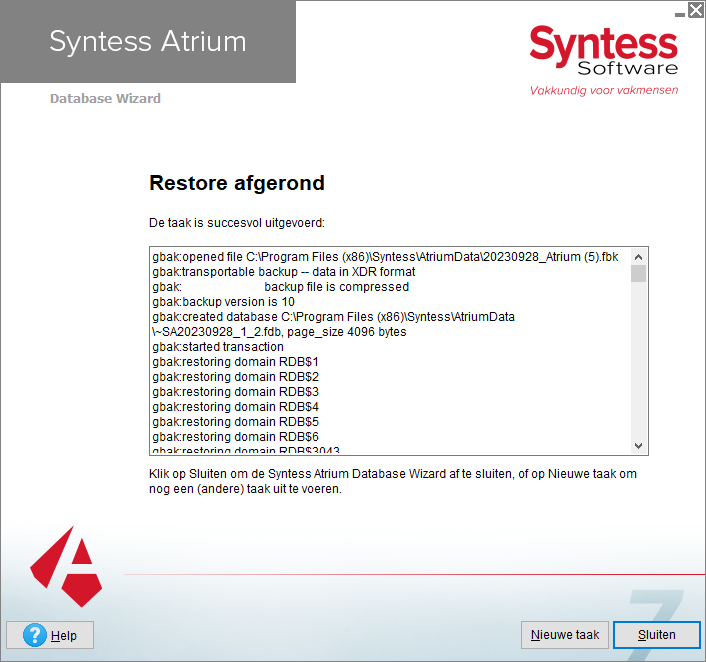Click the log scrollbar down arrow
This screenshot has height=662, width=706.
point(638,445)
